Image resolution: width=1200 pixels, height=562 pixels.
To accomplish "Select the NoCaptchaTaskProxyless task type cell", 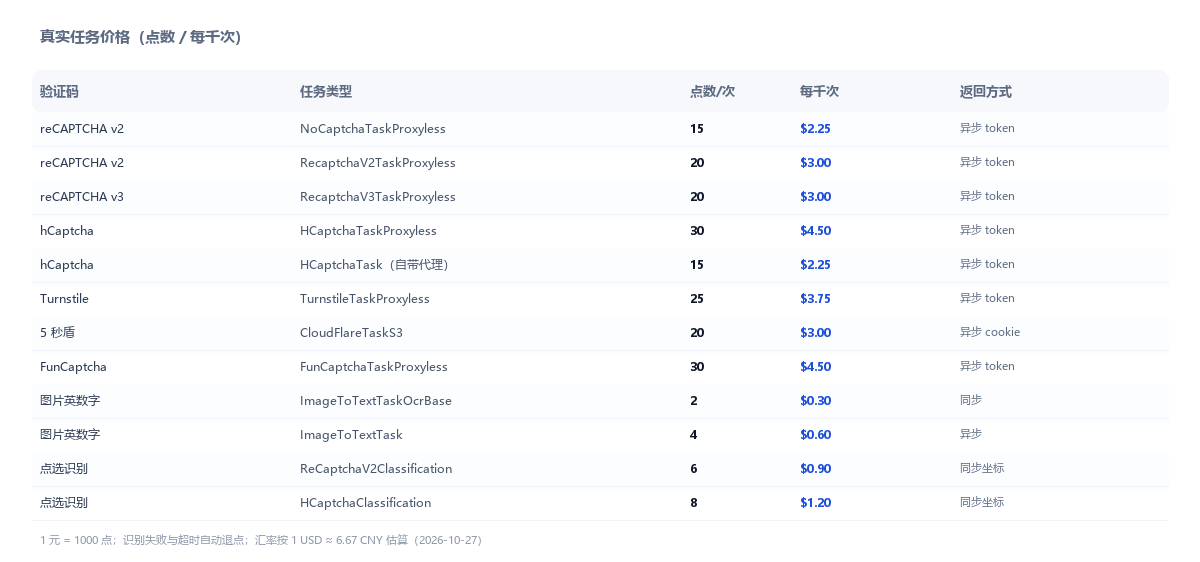I will pos(373,129).
